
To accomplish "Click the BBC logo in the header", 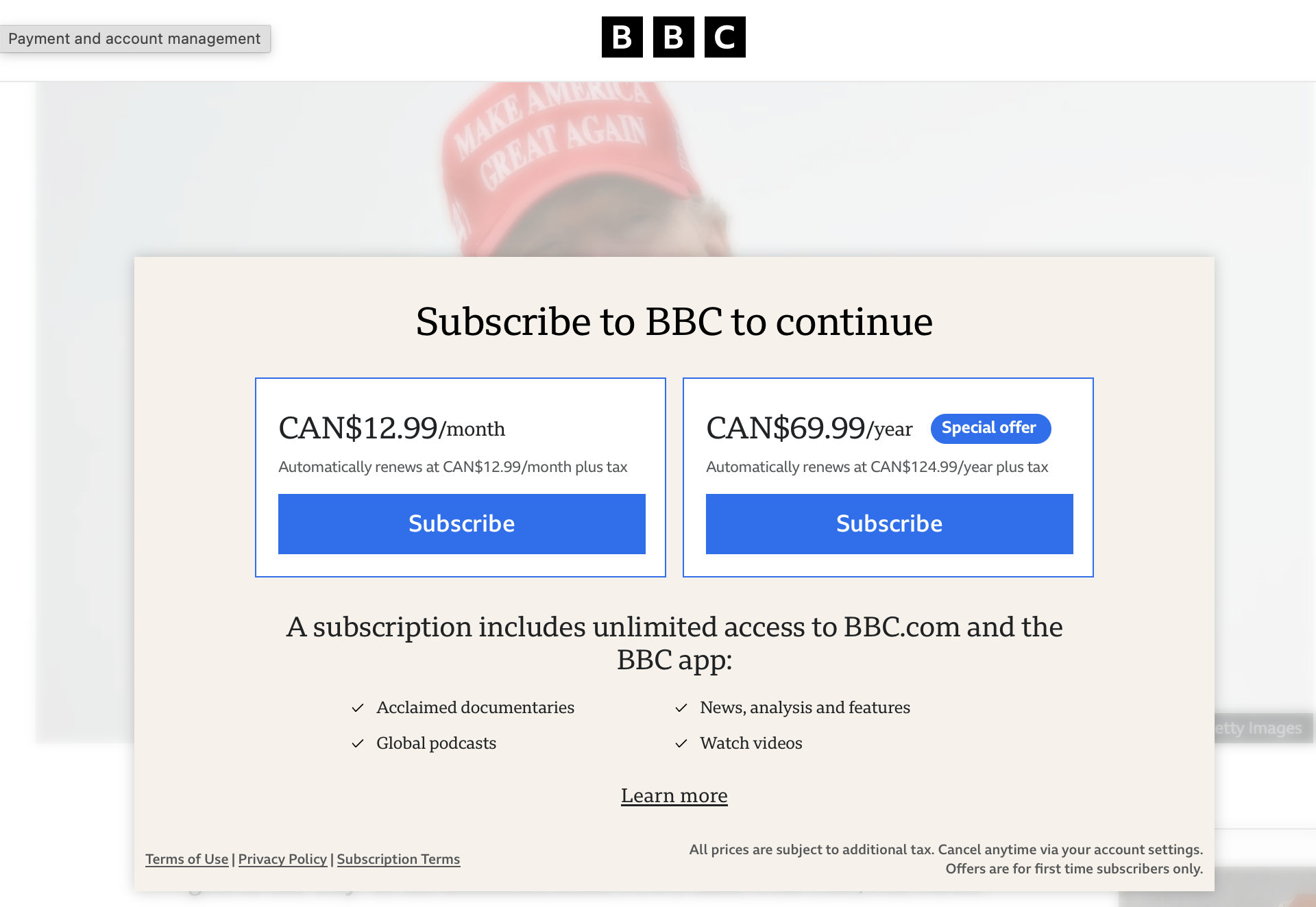I will pos(674,37).
